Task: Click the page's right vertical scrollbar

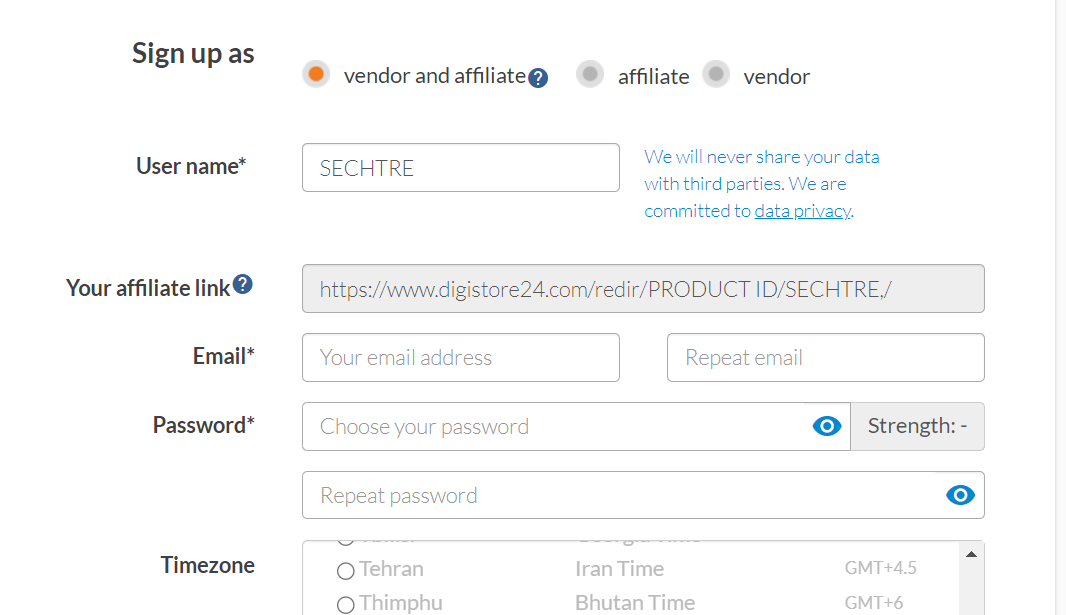Action: (x=1060, y=300)
